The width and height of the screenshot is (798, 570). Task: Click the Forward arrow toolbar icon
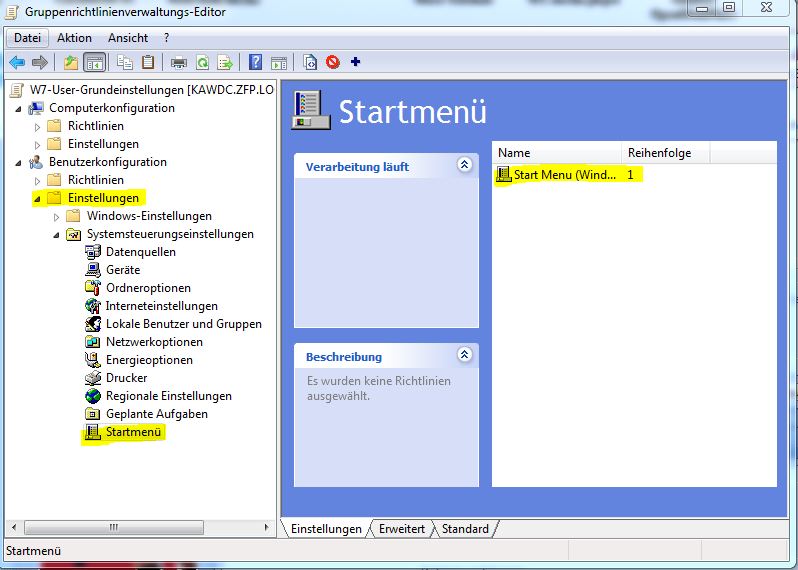tap(40, 63)
